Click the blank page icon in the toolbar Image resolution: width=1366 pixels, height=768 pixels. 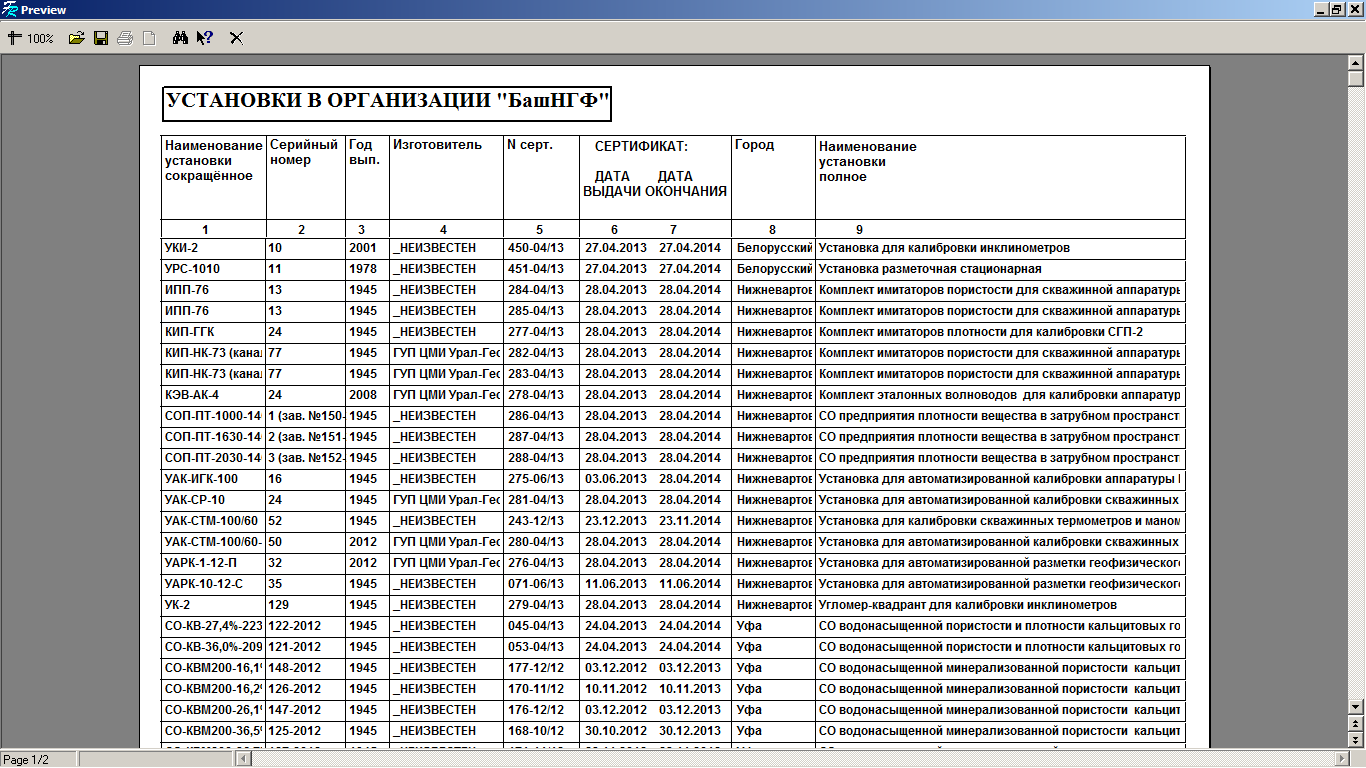(149, 38)
